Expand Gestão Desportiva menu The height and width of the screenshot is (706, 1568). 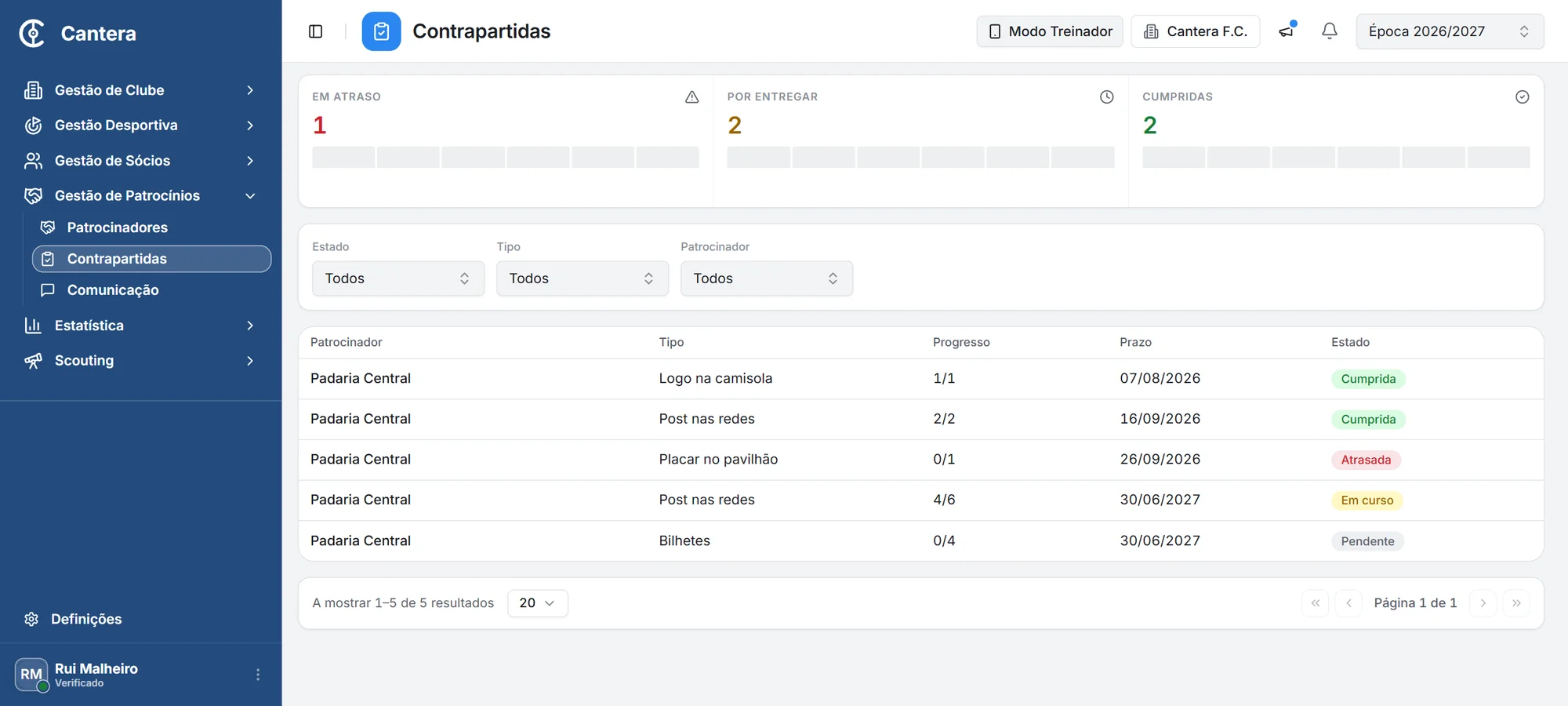(140, 126)
